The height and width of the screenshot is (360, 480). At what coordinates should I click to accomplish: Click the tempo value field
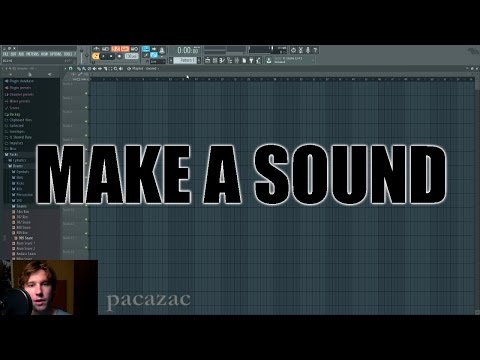[132, 56]
